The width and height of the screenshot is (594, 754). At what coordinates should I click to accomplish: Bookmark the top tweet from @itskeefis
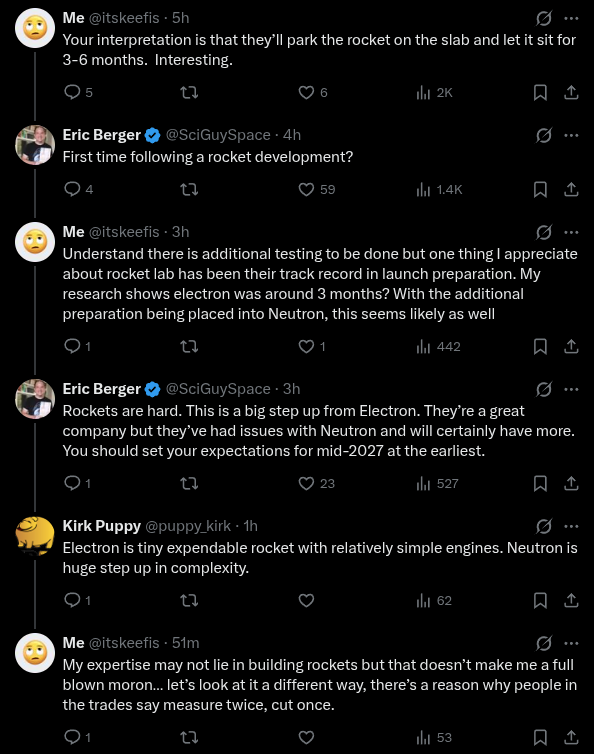tap(540, 92)
